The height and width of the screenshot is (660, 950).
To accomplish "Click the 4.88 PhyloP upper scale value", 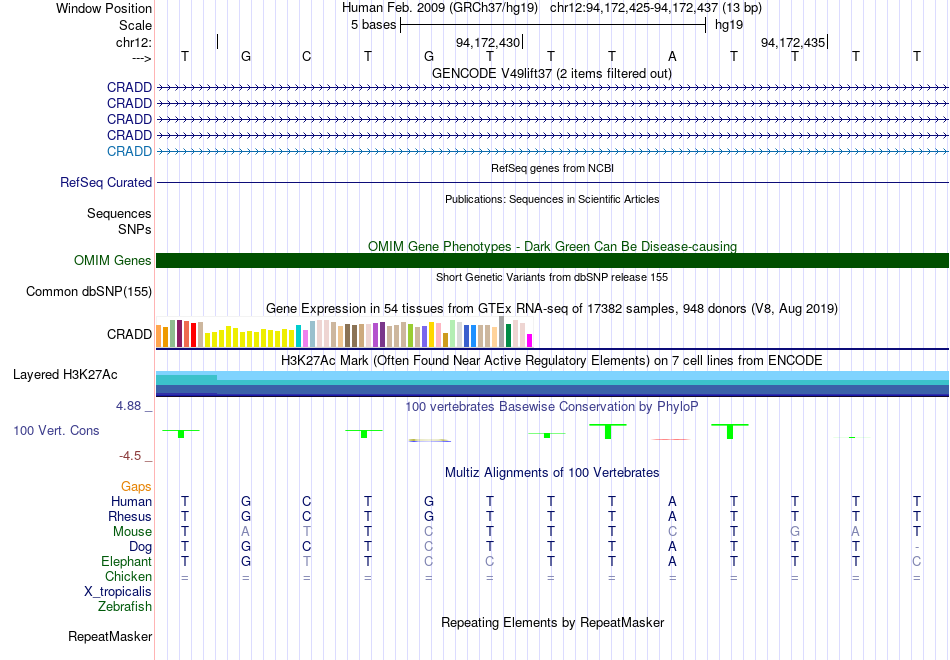I will tap(129, 406).
